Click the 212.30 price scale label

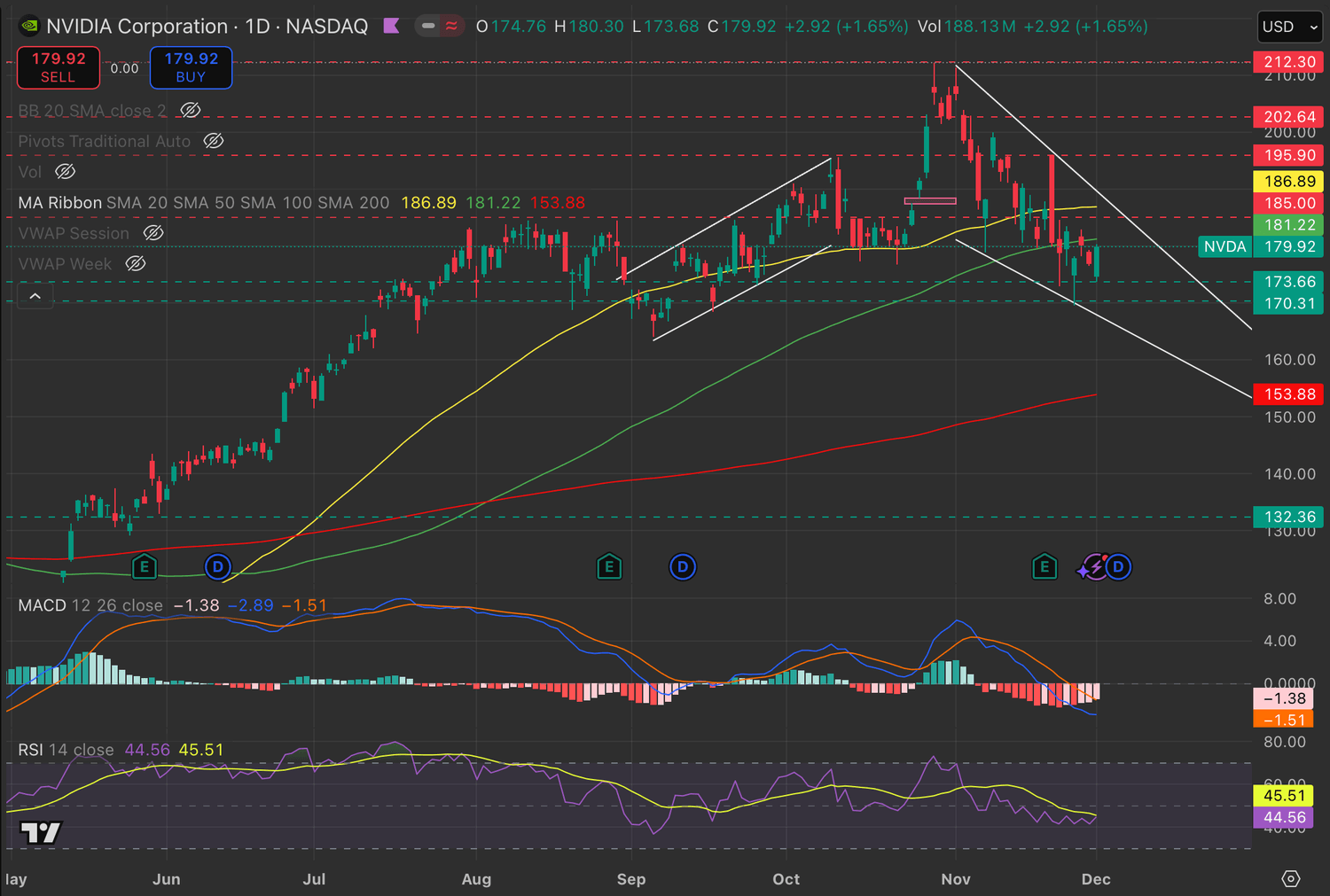[x=1289, y=62]
